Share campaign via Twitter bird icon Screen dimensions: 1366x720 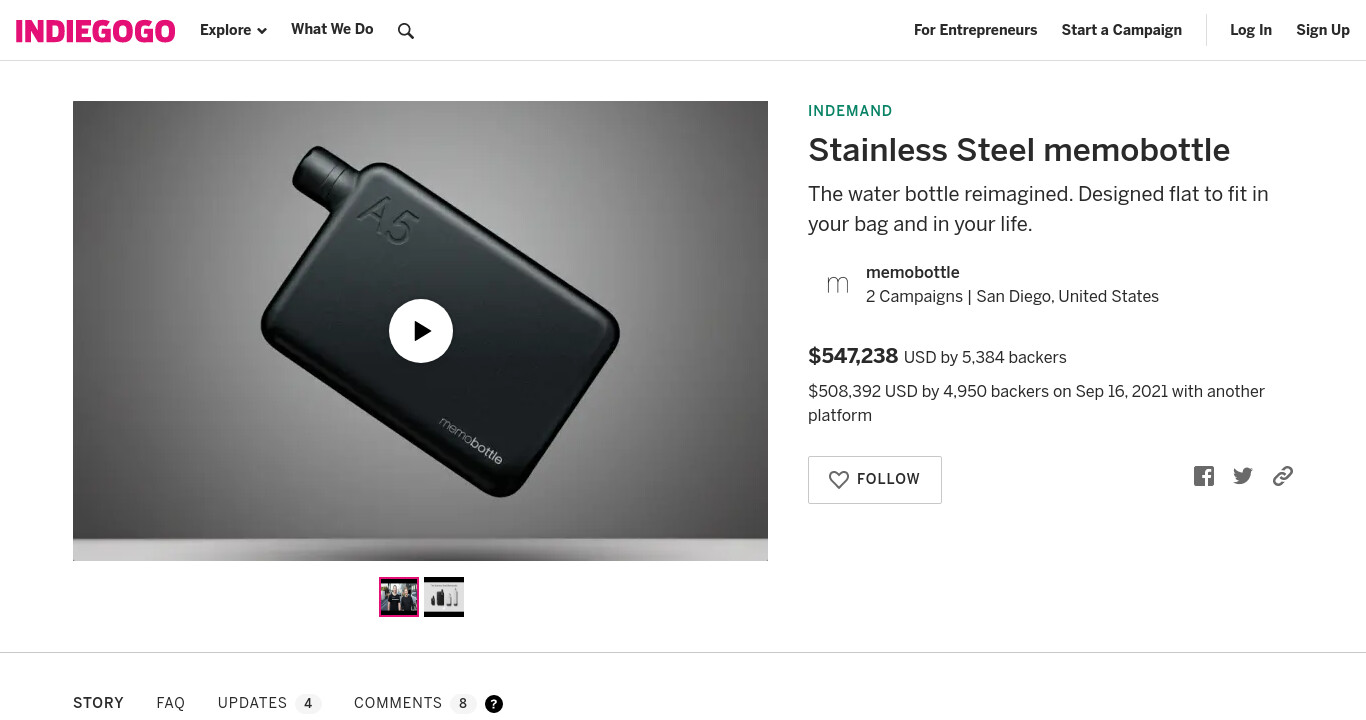click(x=1243, y=476)
